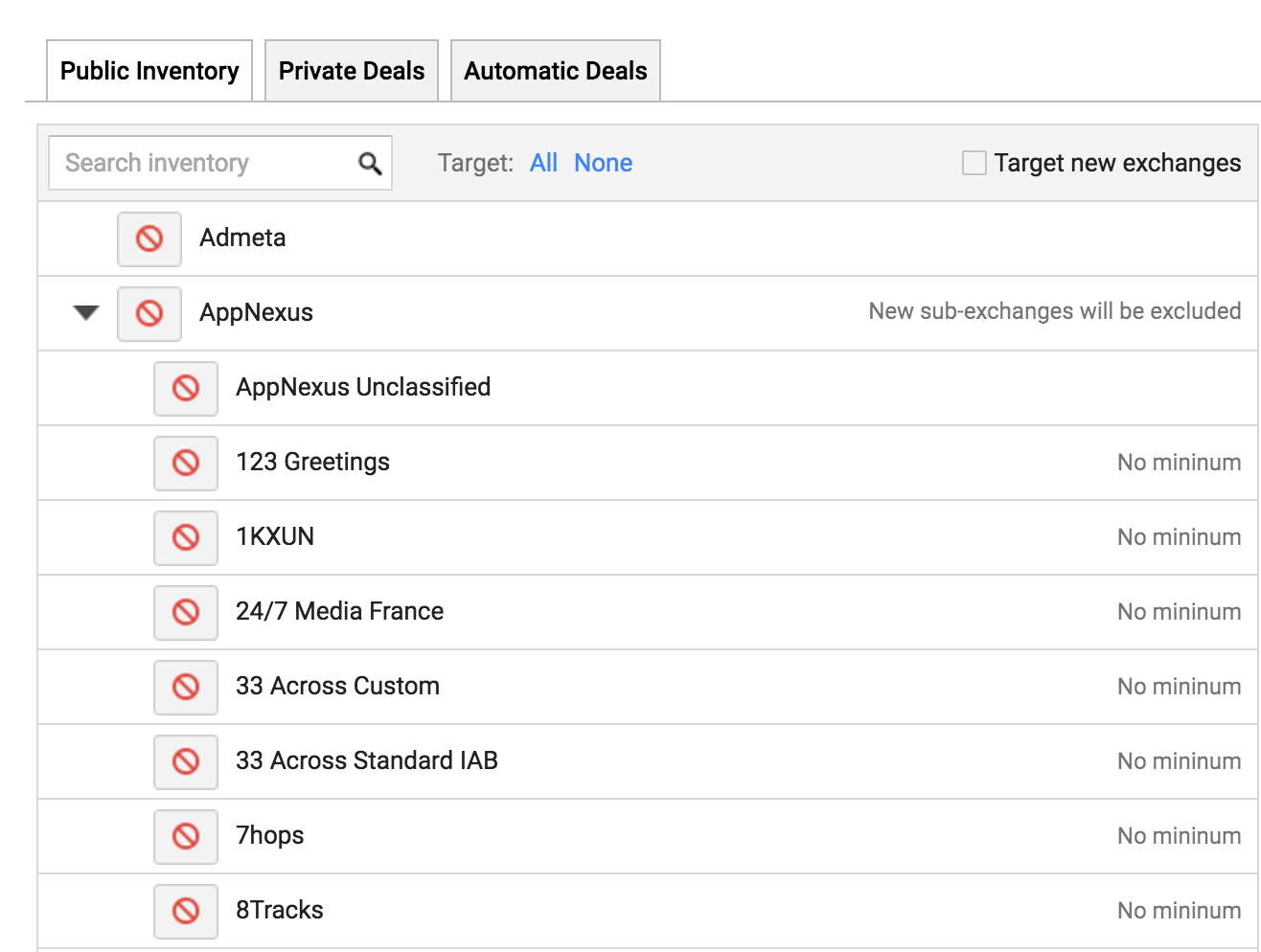This screenshot has height=952, width=1261.
Task: Focus the Search inventory field
Action: tap(220, 163)
